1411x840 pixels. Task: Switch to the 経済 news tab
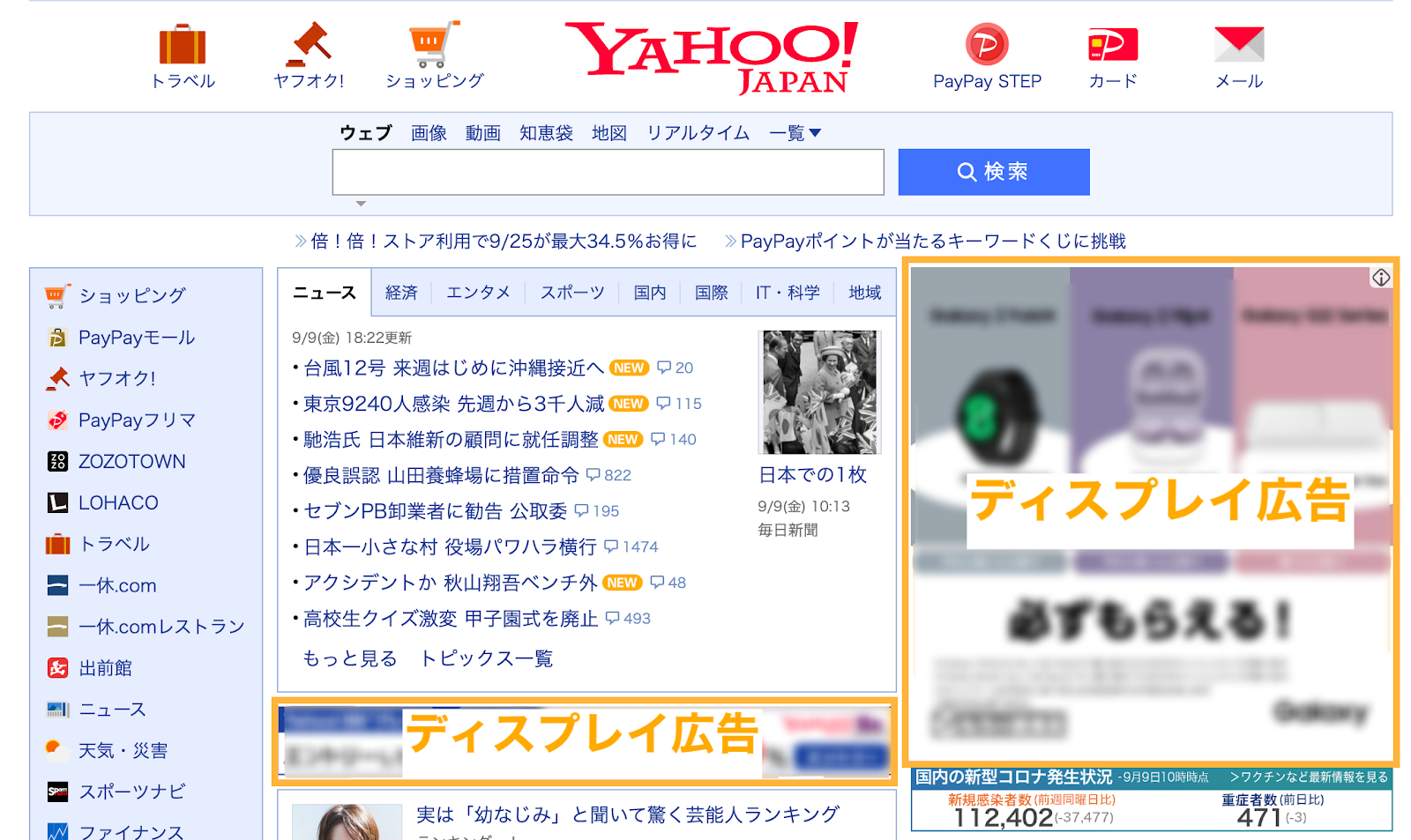click(x=401, y=293)
